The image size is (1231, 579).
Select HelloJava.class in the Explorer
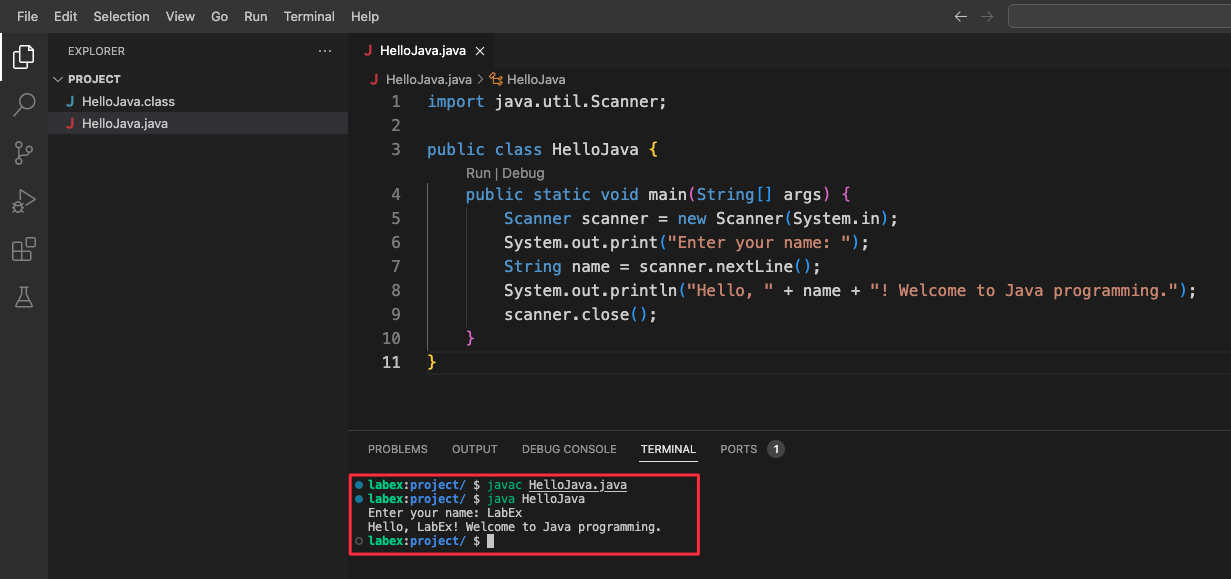[x=129, y=101]
